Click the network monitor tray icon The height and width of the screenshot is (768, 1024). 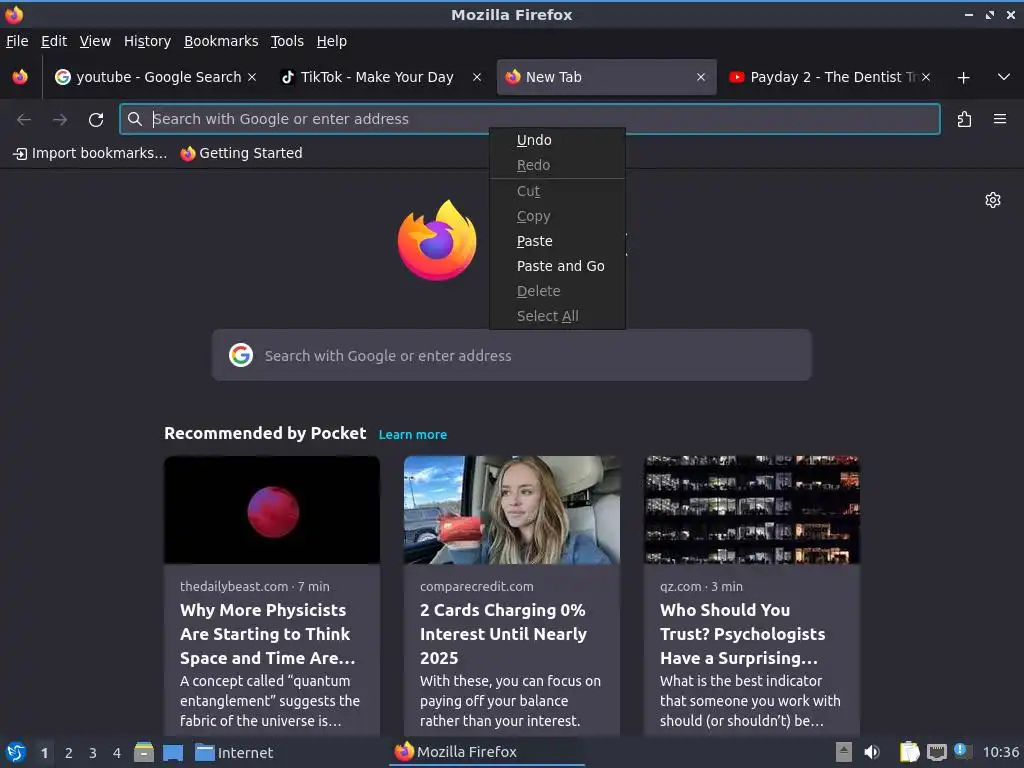[x=937, y=753]
